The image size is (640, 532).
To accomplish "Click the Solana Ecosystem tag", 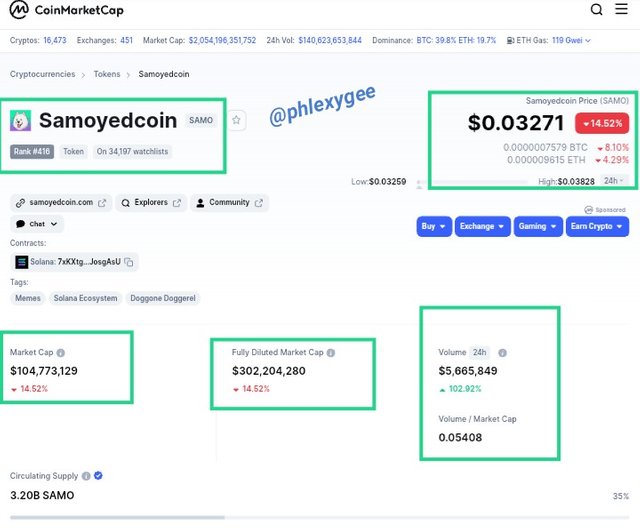I will click(x=85, y=298).
